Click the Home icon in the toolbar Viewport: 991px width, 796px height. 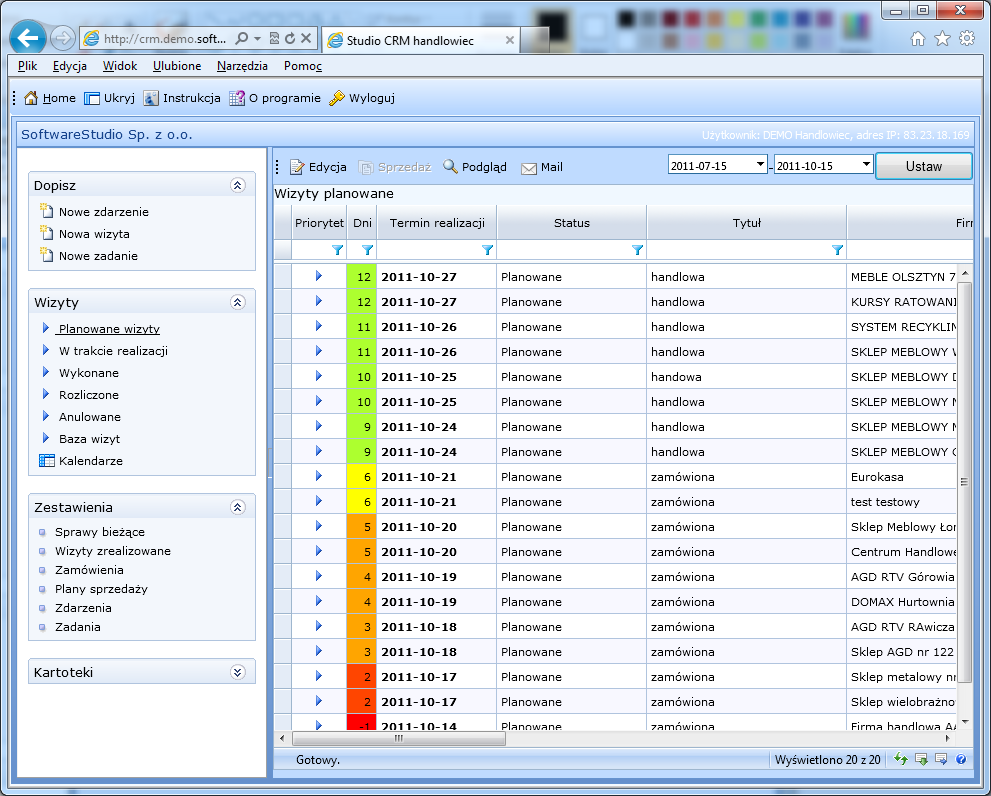pyautogui.click(x=31, y=98)
